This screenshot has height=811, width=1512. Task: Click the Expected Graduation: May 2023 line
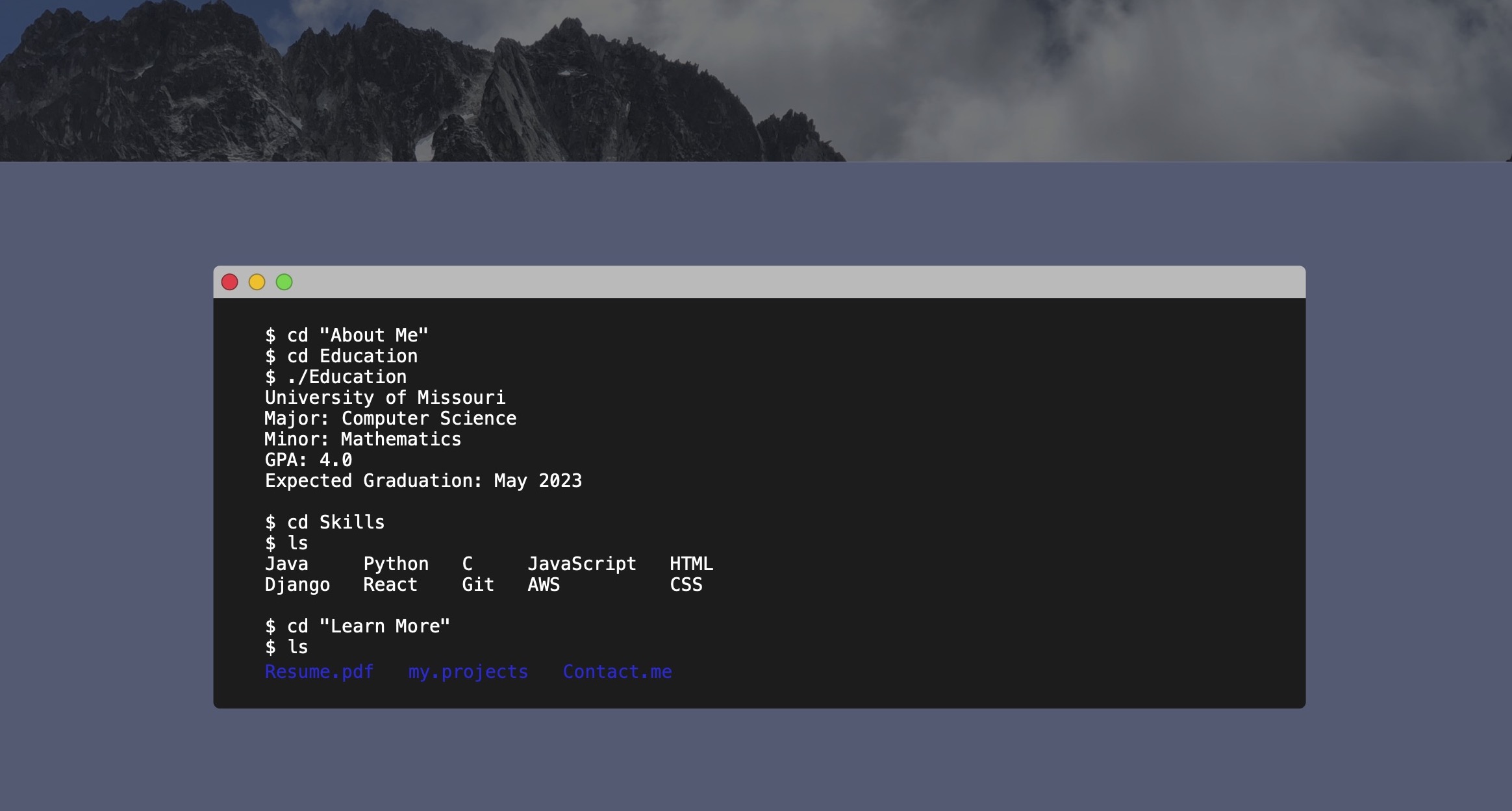pos(423,480)
